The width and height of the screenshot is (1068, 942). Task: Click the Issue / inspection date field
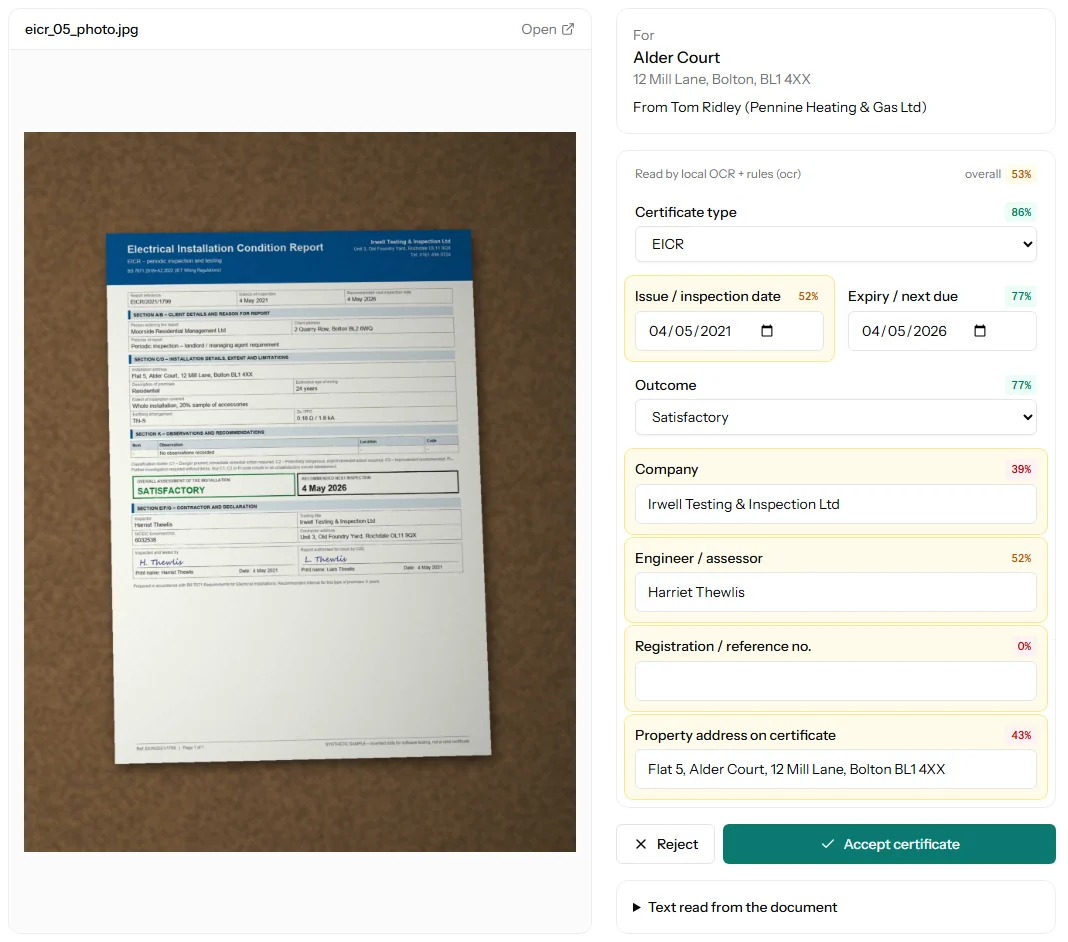729,331
